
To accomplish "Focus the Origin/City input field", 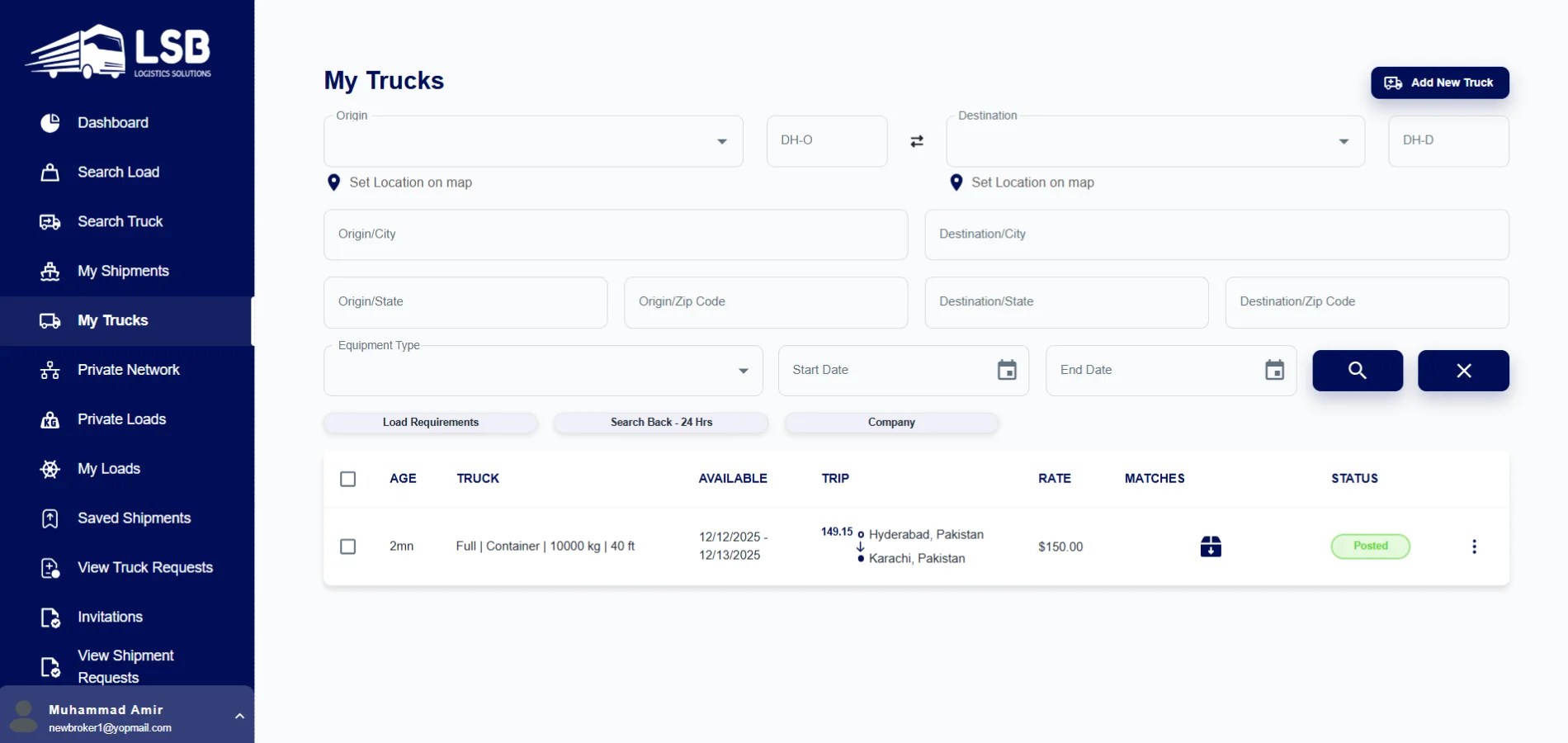I will click(x=615, y=234).
